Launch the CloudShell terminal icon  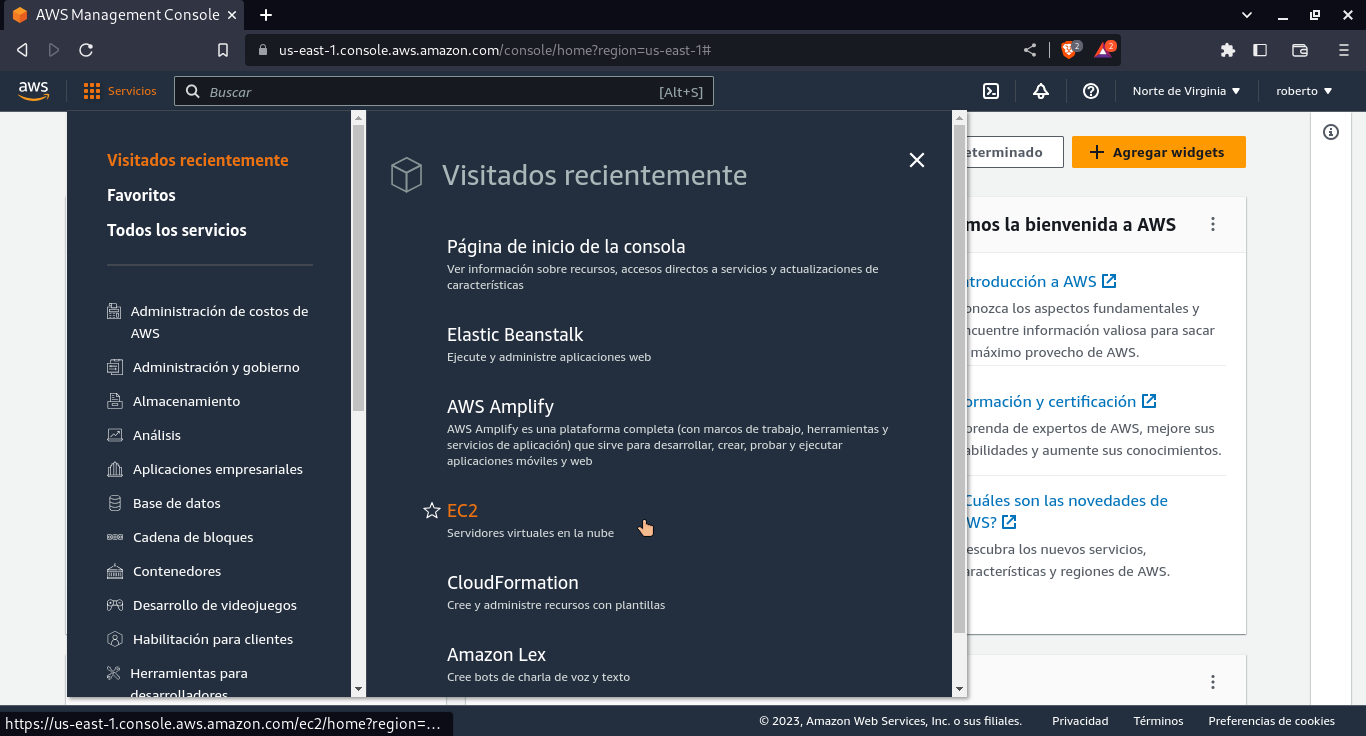(x=991, y=91)
